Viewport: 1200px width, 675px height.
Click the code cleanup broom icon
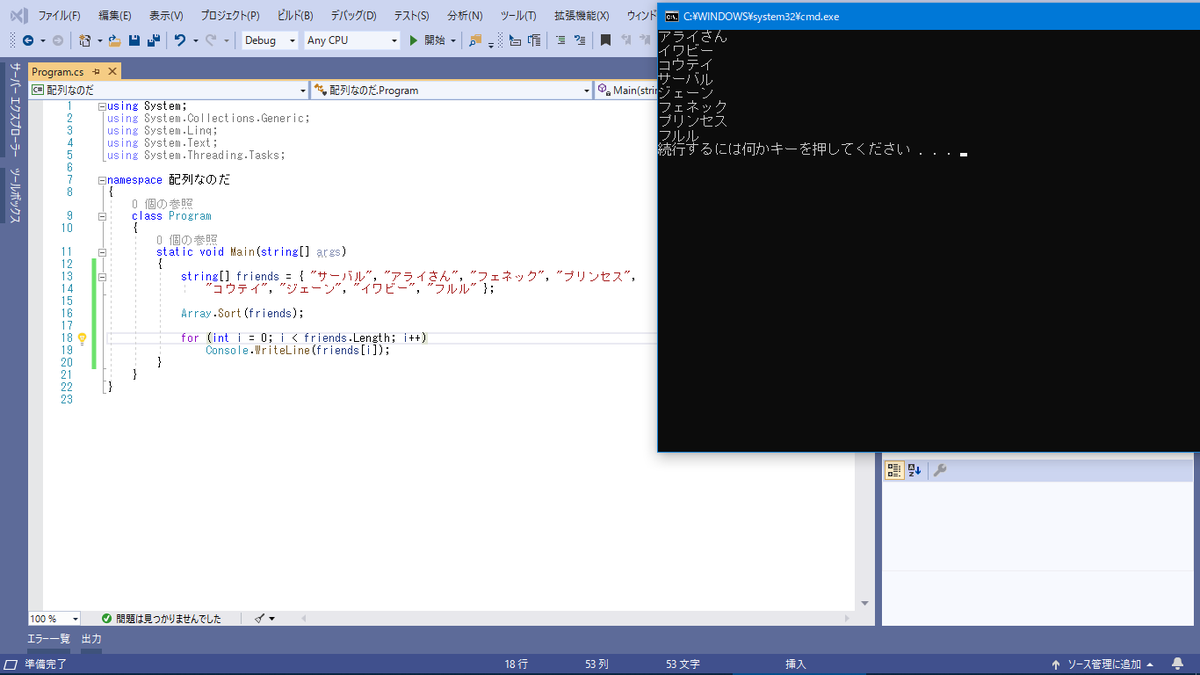click(260, 619)
